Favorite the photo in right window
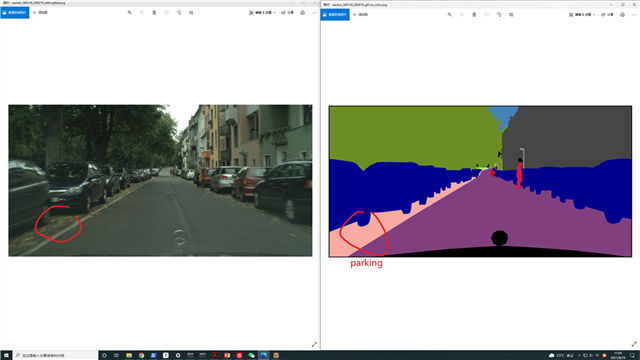This screenshot has width=640, height=360. coord(487,15)
